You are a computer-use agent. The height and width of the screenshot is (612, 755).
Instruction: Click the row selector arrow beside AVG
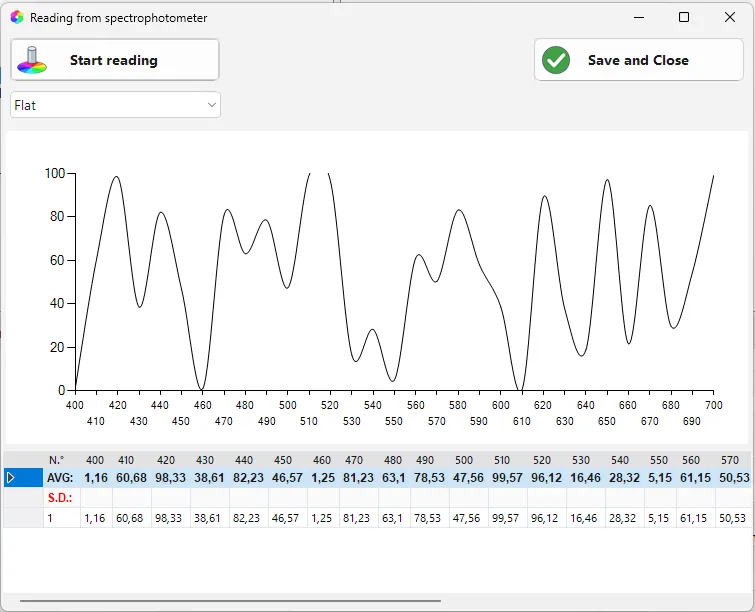coord(11,478)
